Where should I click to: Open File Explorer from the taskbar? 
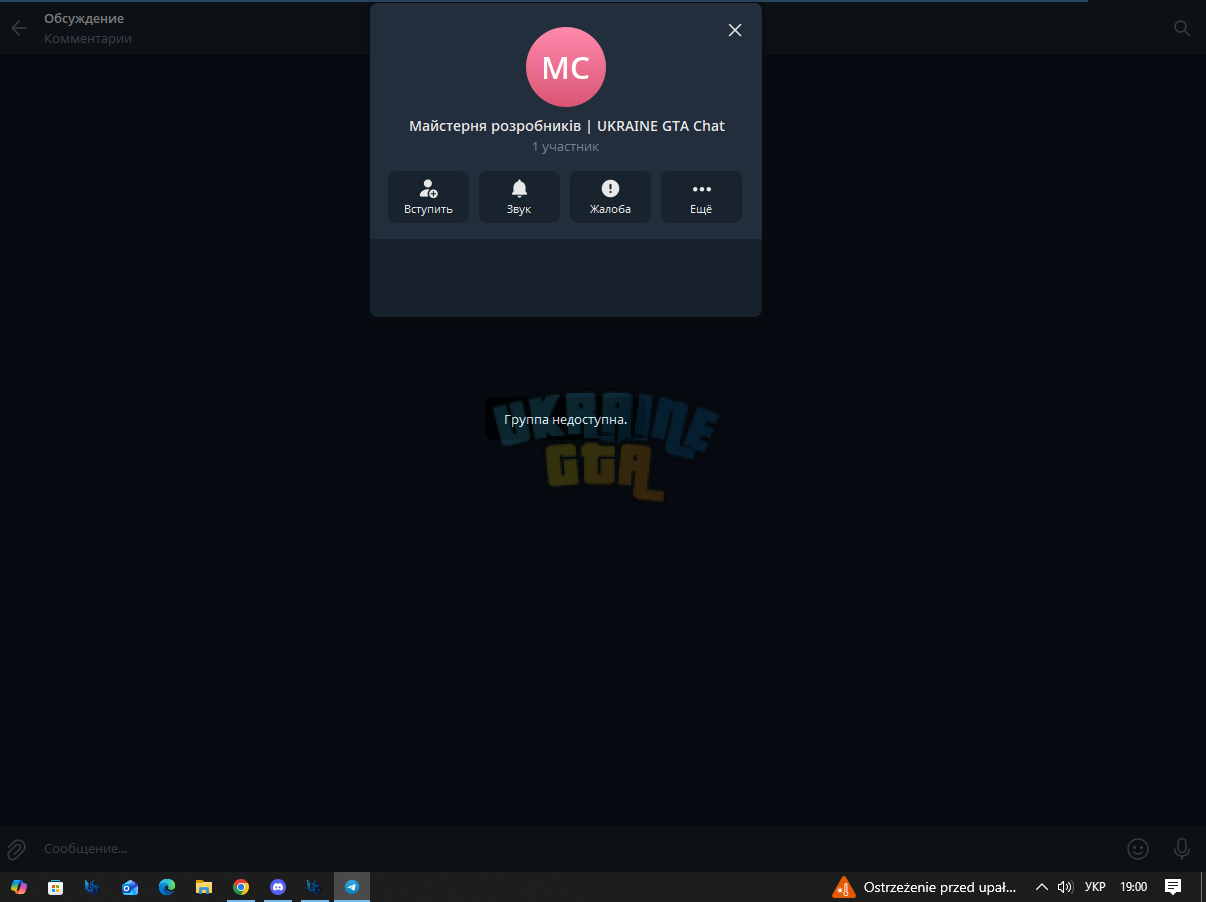click(204, 887)
